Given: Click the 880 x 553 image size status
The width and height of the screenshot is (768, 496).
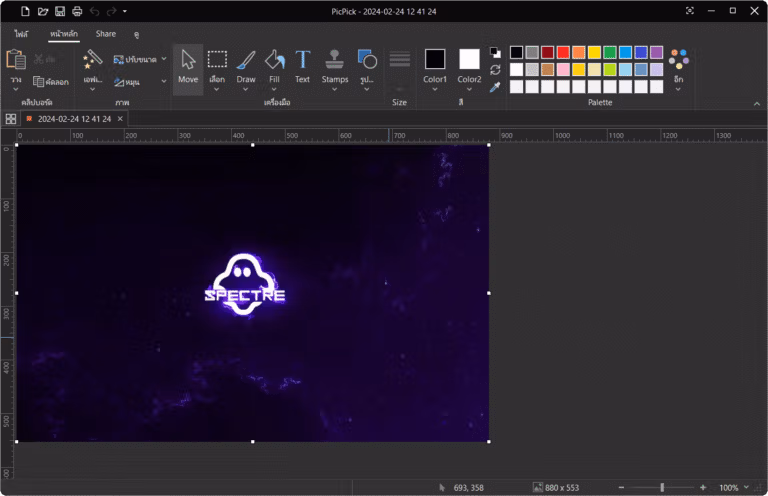Looking at the screenshot, I should click(556, 487).
